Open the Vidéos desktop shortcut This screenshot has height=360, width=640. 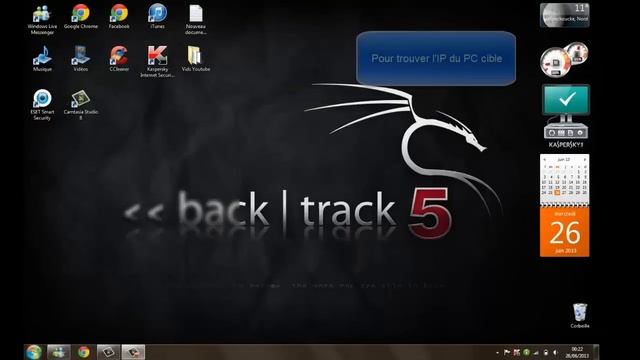80,59
